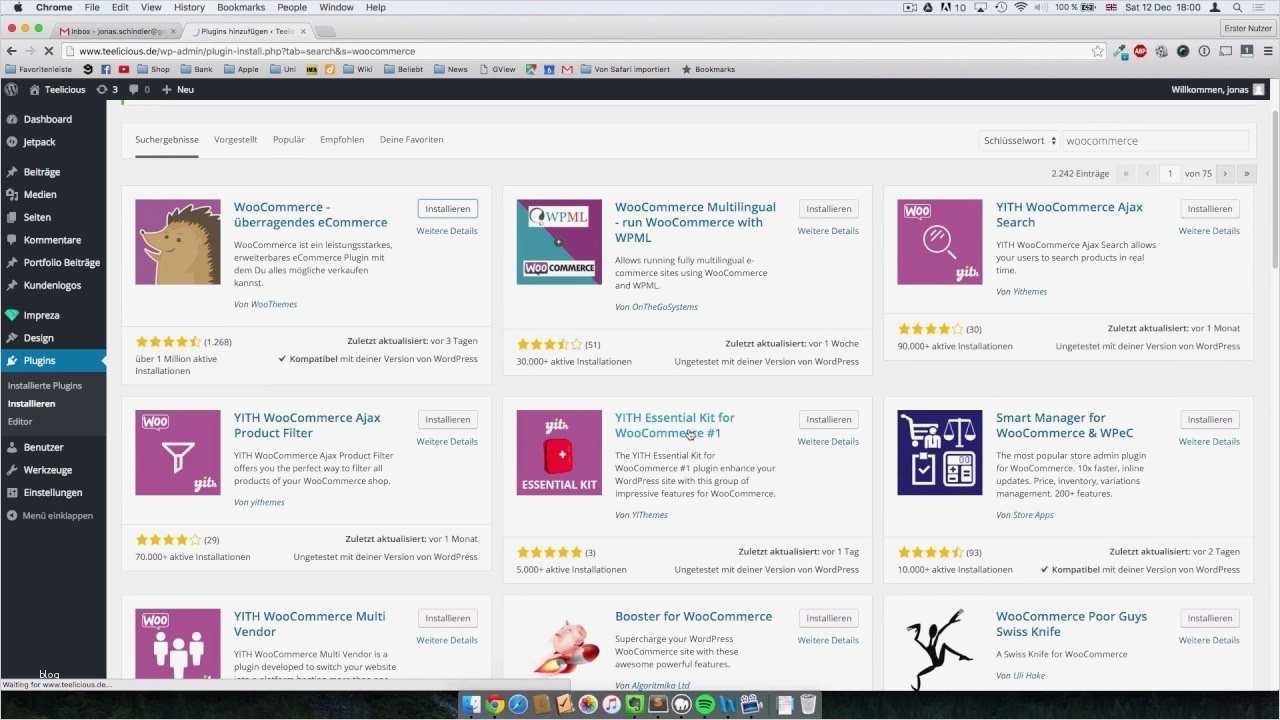Open the Plugins menu in the sidebar
This screenshot has width=1280, height=720.
coord(53,361)
